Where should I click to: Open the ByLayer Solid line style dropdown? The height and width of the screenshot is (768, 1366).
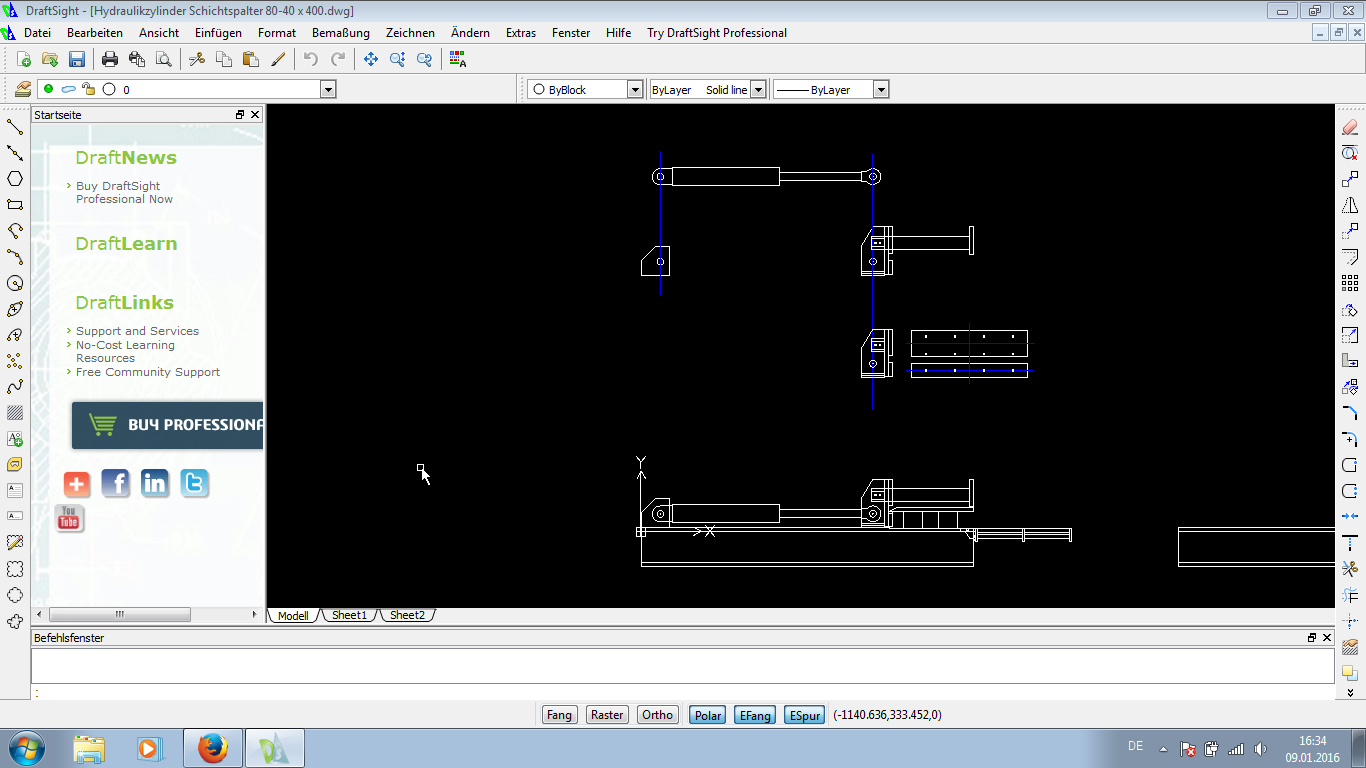[758, 90]
